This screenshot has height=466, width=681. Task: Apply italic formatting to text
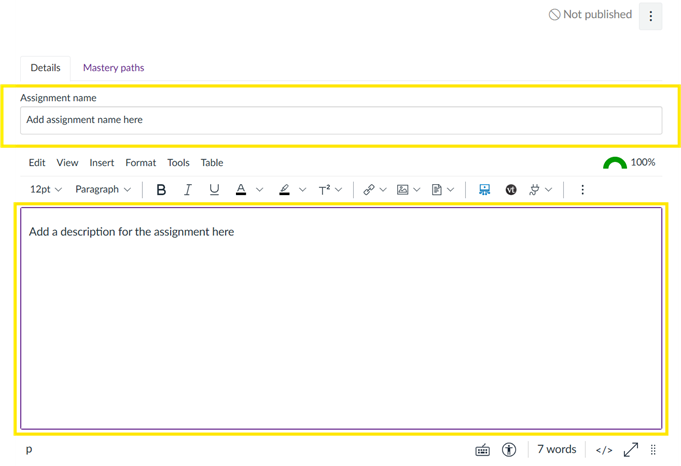click(187, 189)
